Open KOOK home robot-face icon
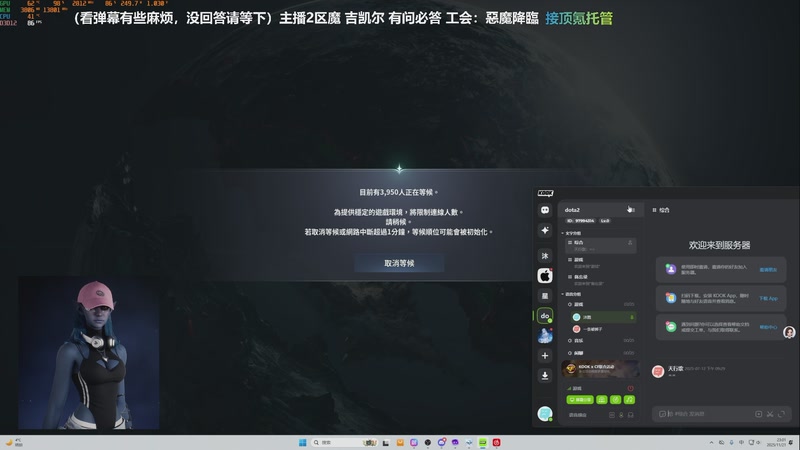The image size is (800, 450). (544, 210)
